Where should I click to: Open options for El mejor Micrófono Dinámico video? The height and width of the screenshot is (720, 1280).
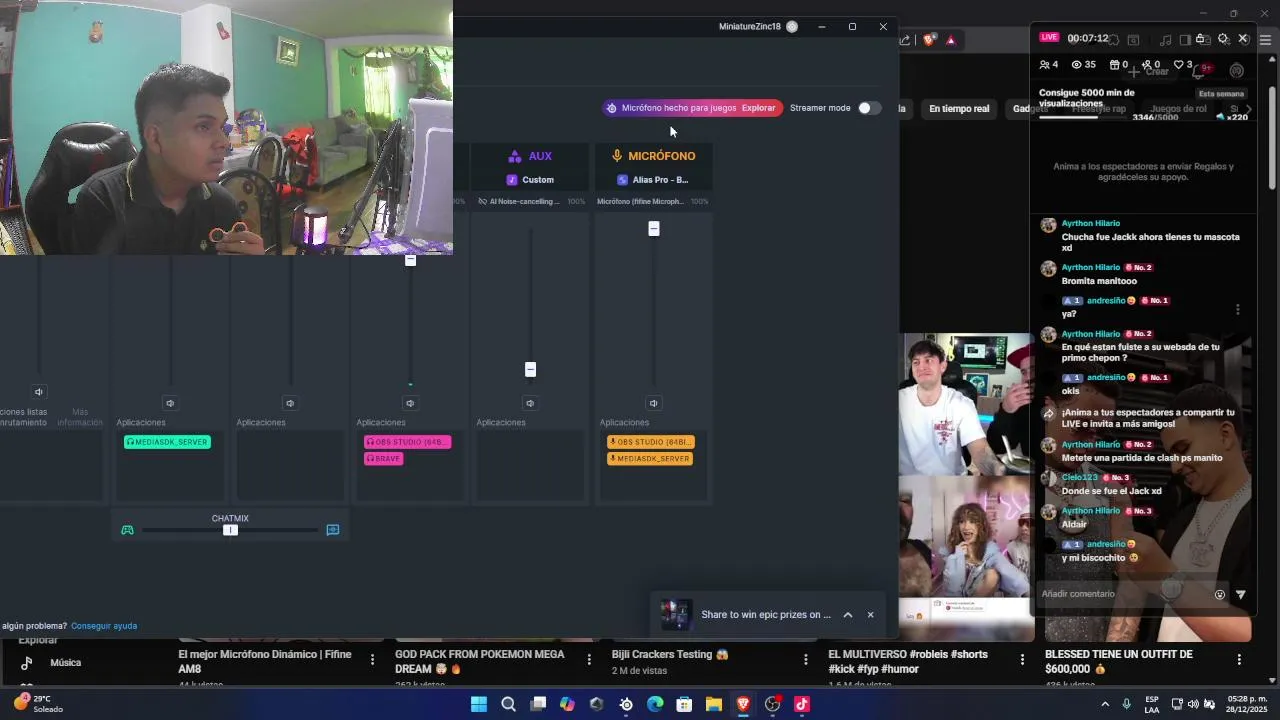click(372, 660)
